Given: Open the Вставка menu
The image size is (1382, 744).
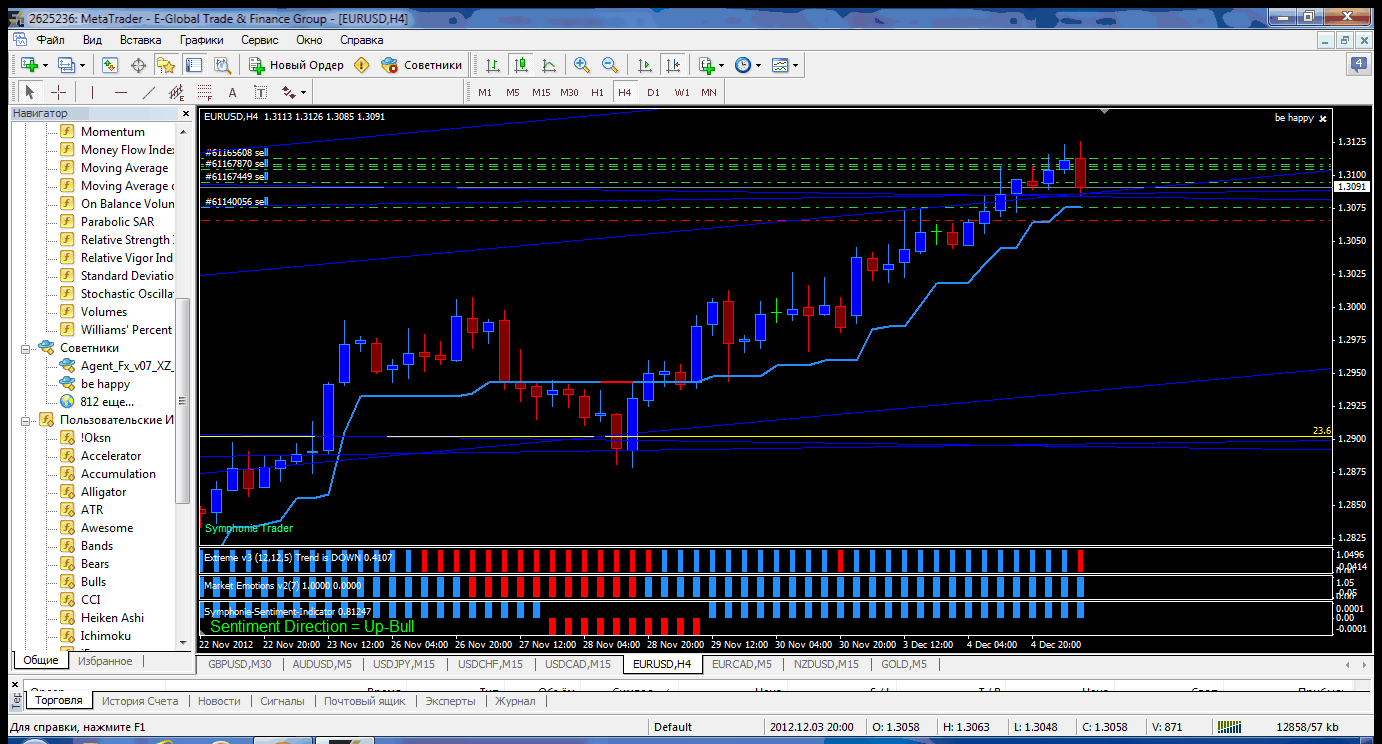Looking at the screenshot, I should coord(140,40).
